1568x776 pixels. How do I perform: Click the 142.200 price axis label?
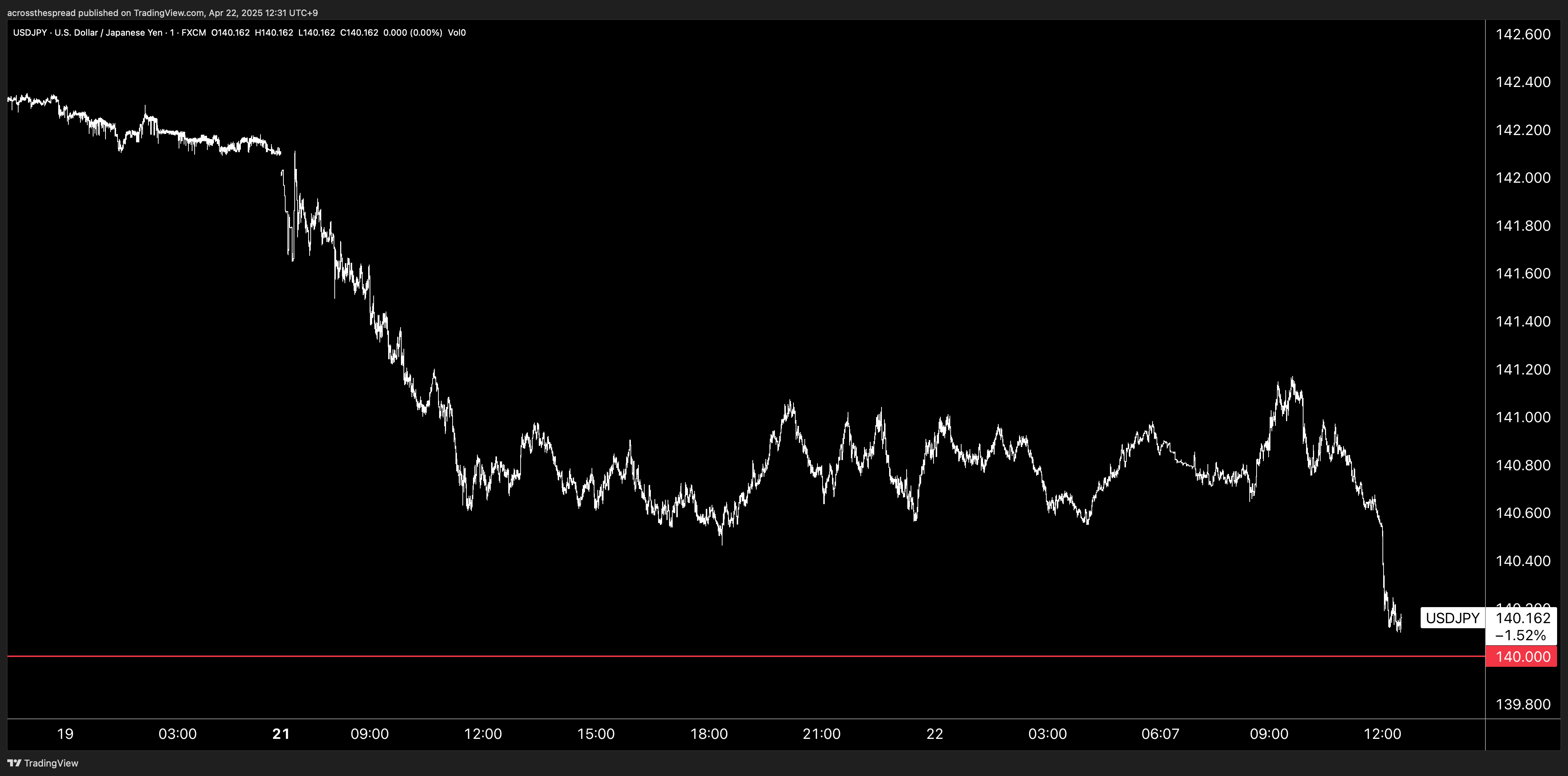tap(1523, 130)
